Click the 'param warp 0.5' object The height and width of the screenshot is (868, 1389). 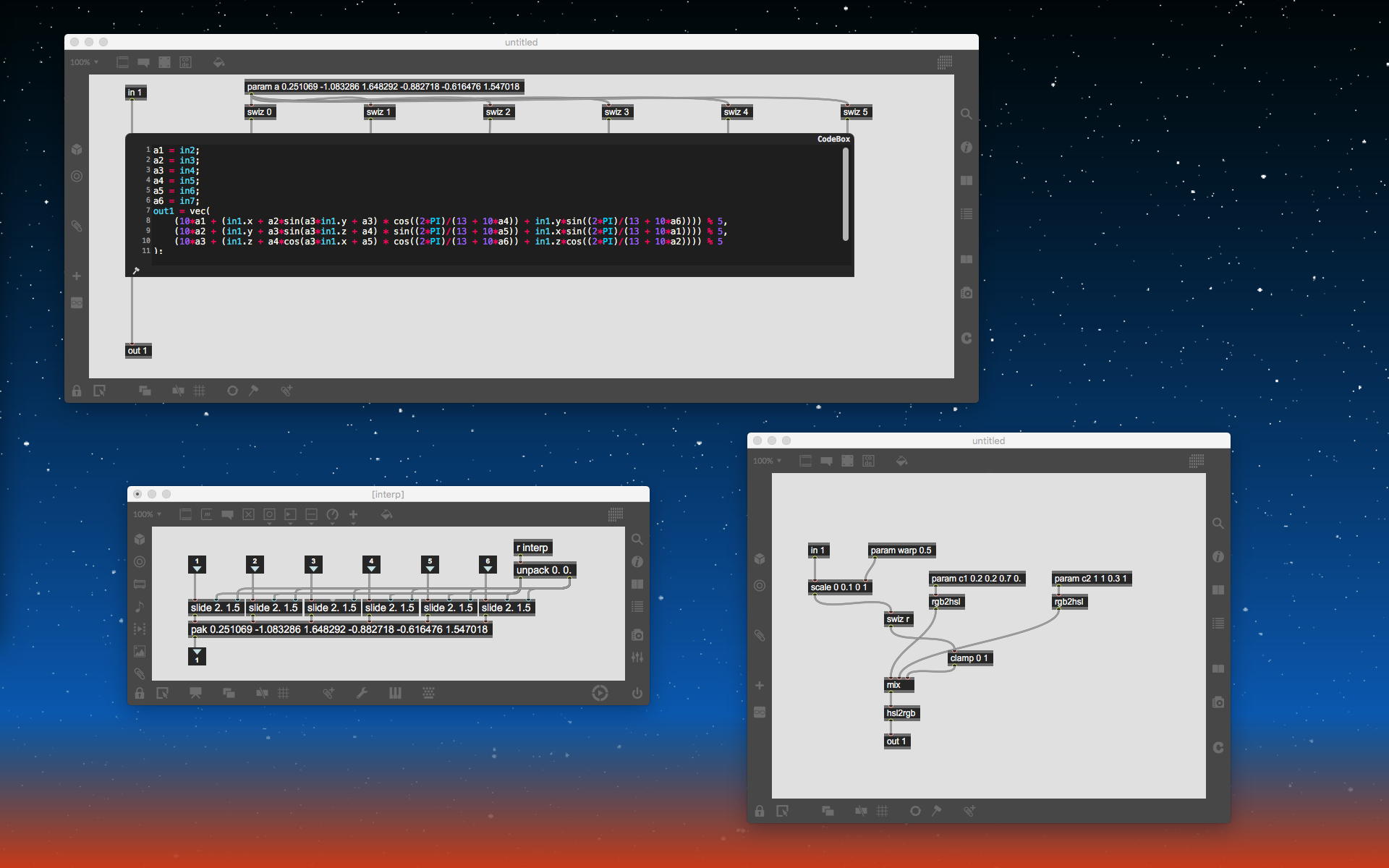click(901, 550)
